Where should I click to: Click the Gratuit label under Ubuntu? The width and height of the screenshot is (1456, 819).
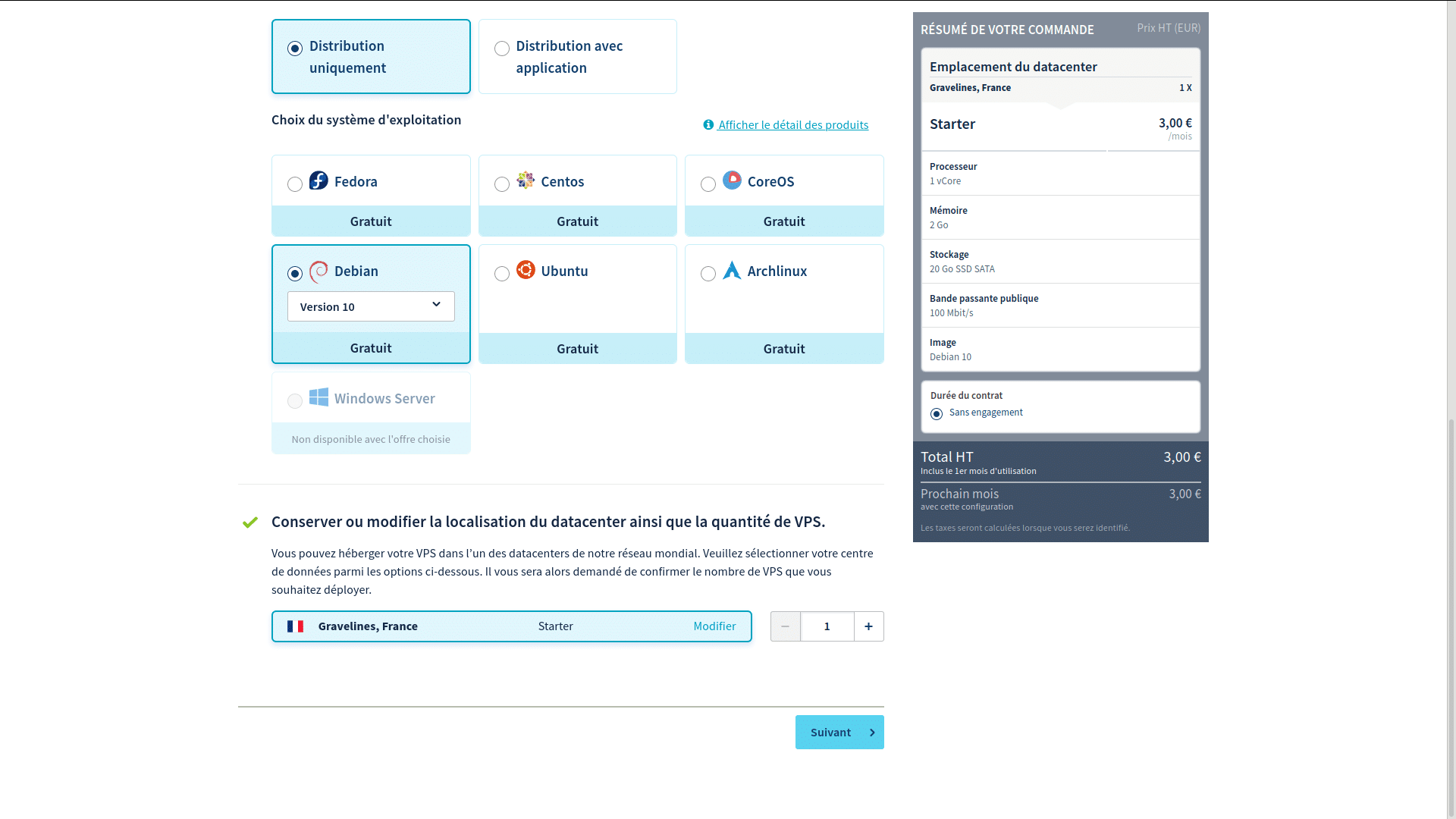coord(578,349)
